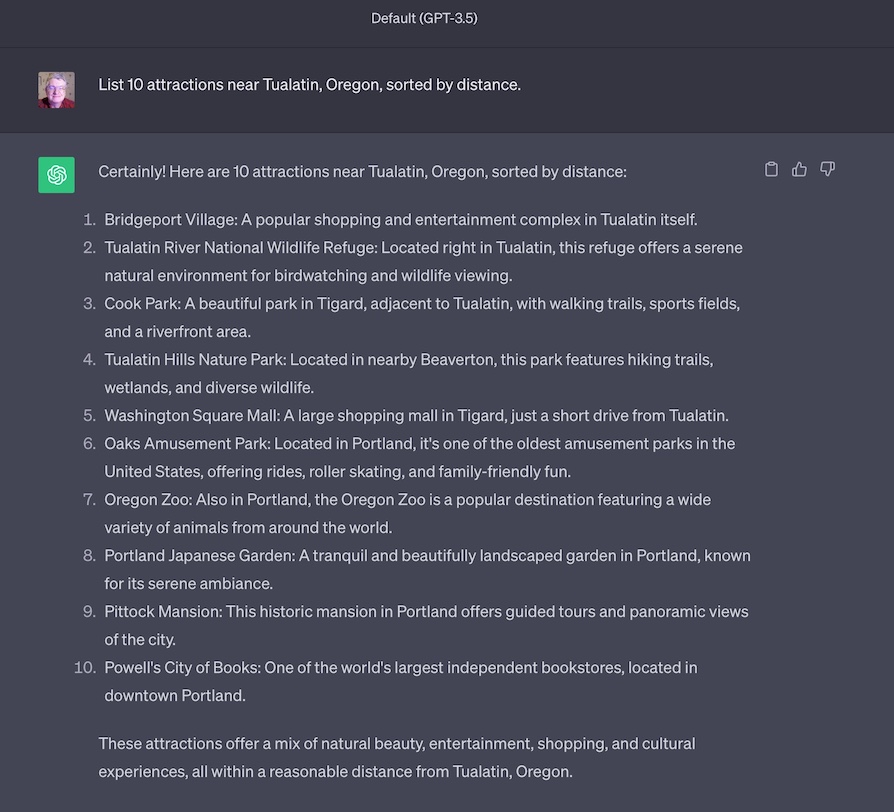Click the user profile photo avatar
The image size is (894, 812).
(x=56, y=90)
